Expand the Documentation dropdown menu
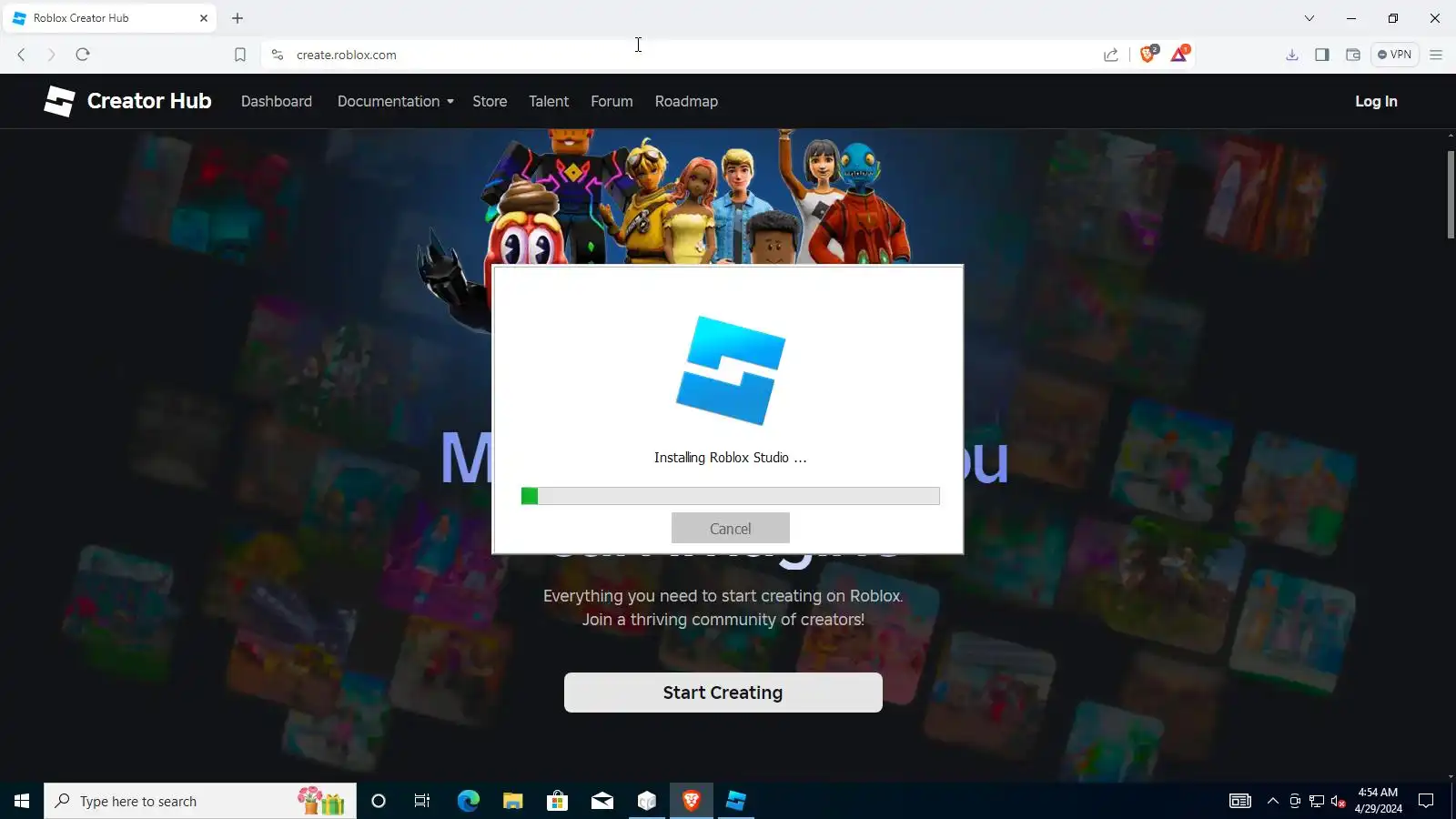The image size is (1456, 819). (395, 101)
